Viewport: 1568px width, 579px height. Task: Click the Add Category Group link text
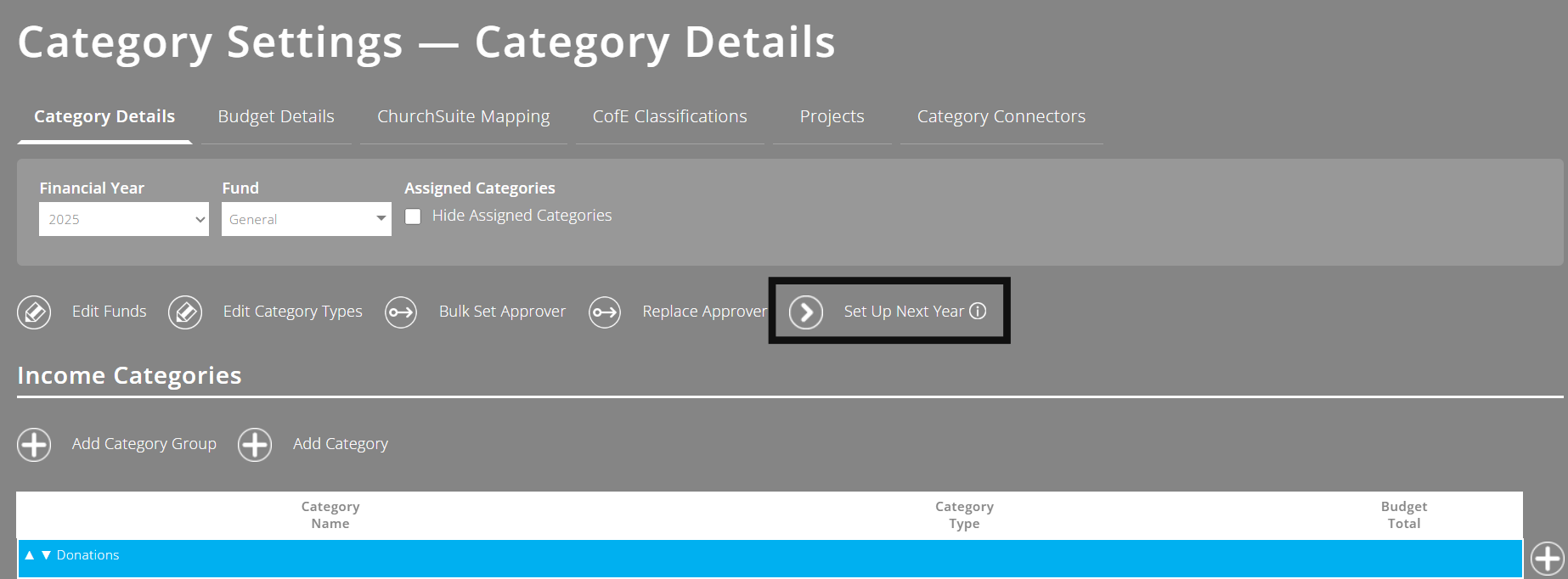[144, 444]
